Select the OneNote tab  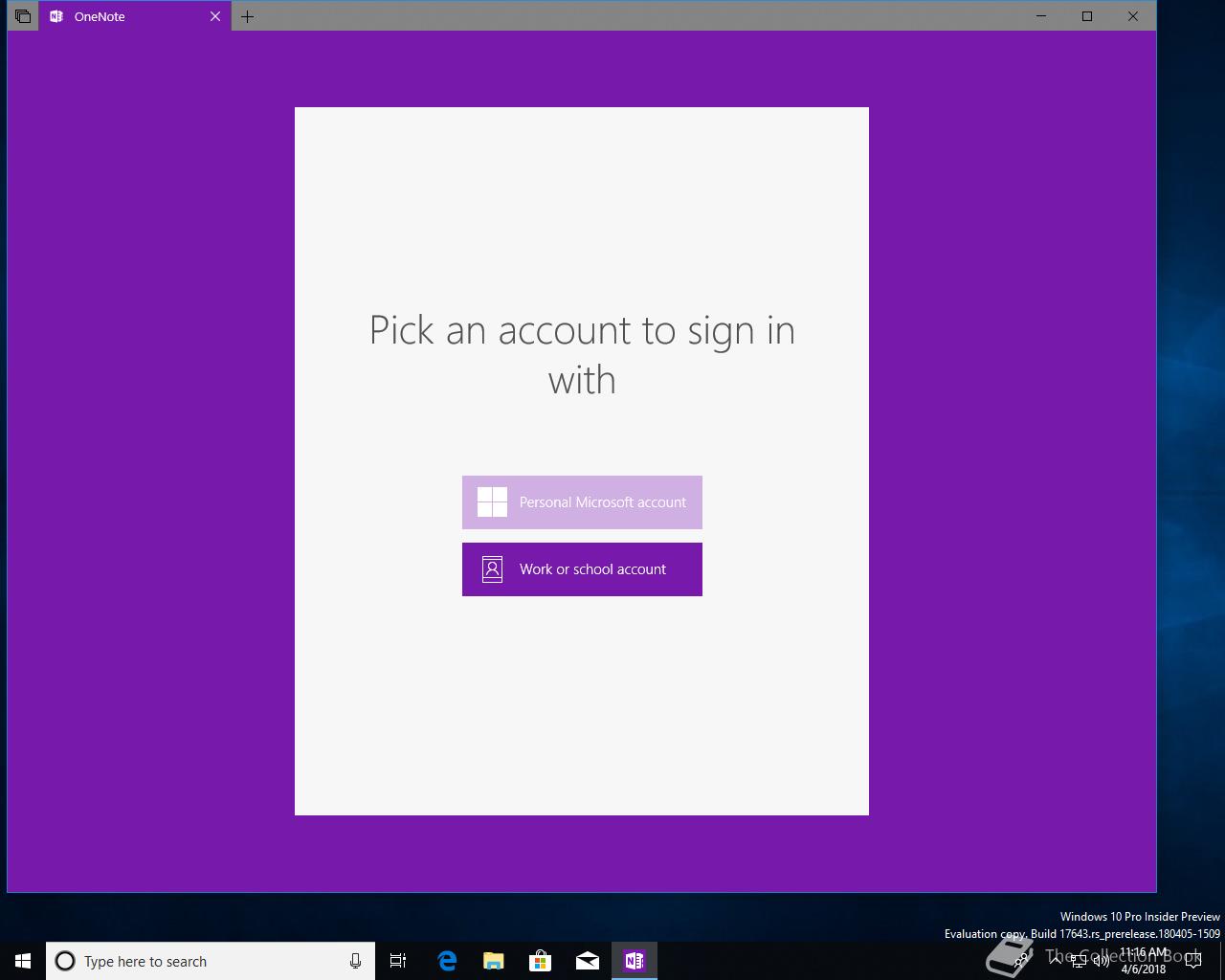coord(135,16)
